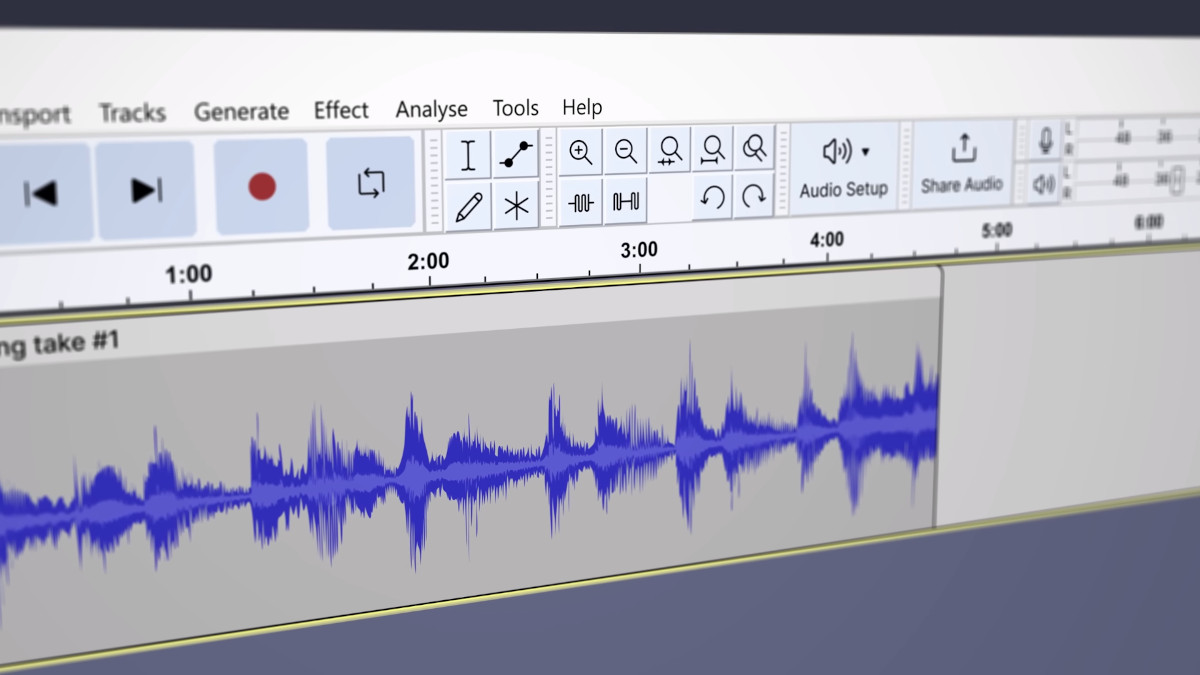This screenshot has height=675, width=1200.
Task: Select the Selection tool
Action: [466, 155]
